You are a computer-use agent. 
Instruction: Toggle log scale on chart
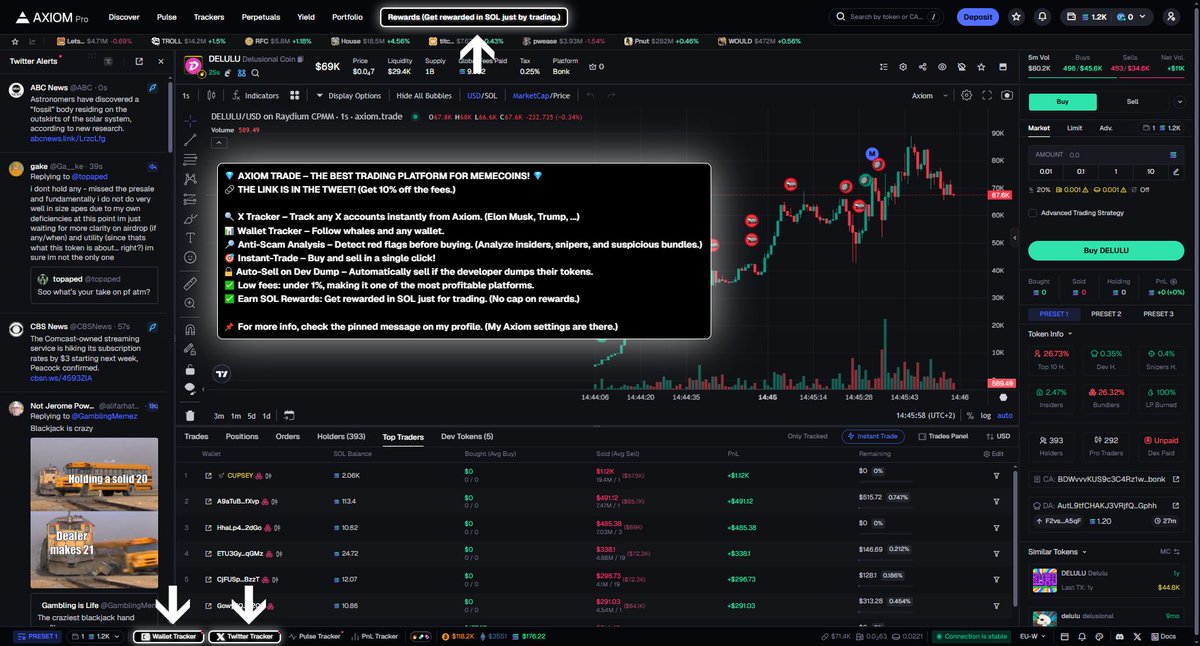[986, 415]
